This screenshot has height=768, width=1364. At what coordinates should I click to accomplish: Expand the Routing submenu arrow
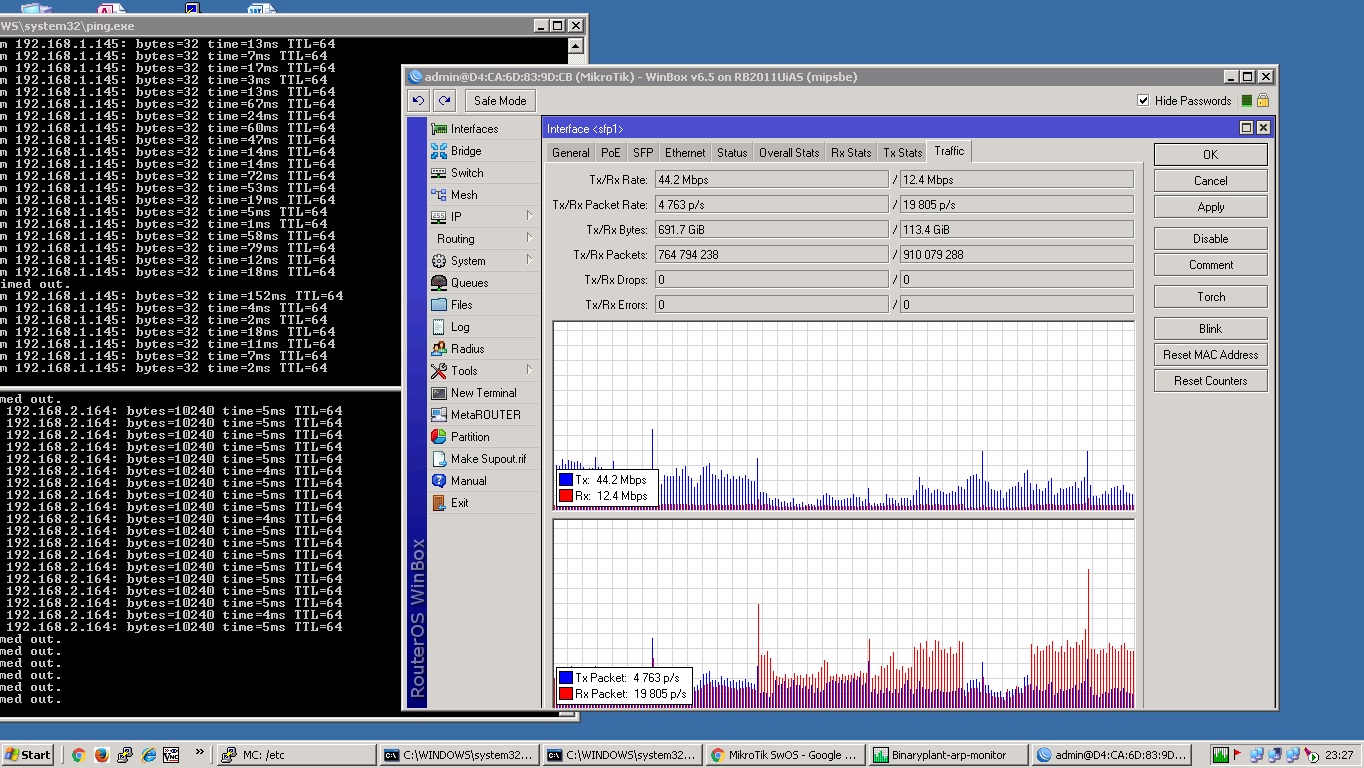tap(529, 238)
